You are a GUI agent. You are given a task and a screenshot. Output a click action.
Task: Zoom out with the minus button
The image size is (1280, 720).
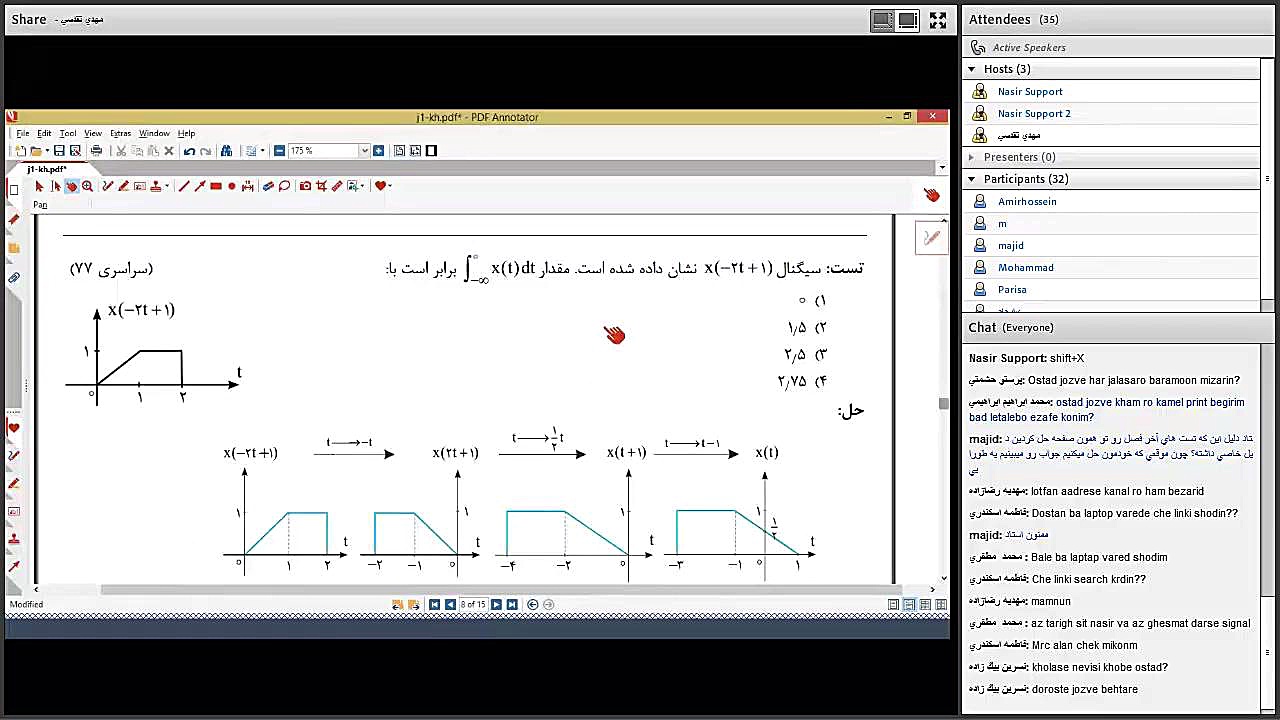[279, 151]
